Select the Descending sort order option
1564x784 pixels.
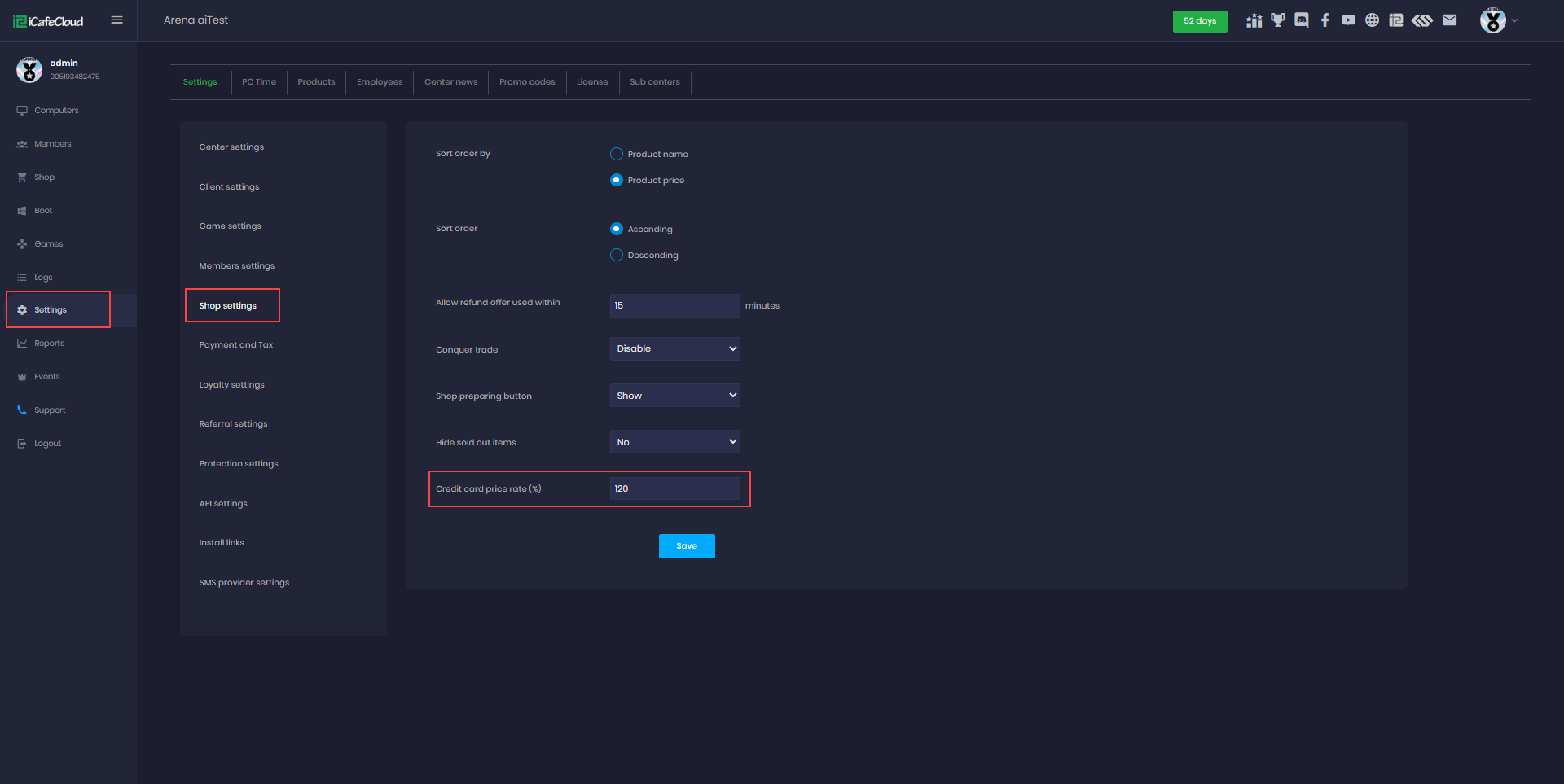(617, 255)
